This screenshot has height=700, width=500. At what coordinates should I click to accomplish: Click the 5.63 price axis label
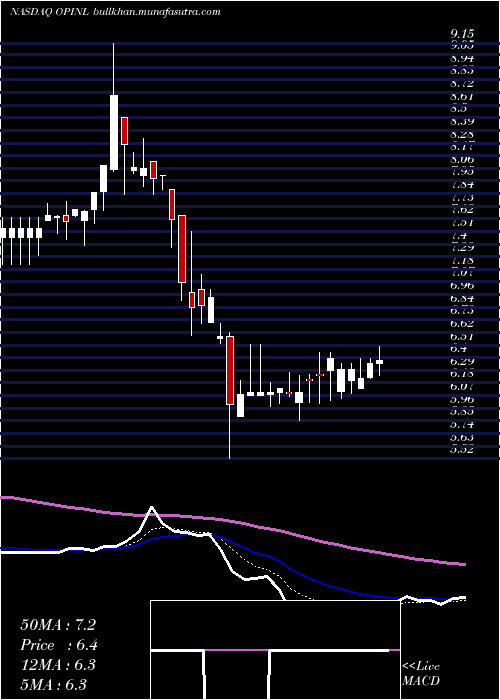(462, 437)
